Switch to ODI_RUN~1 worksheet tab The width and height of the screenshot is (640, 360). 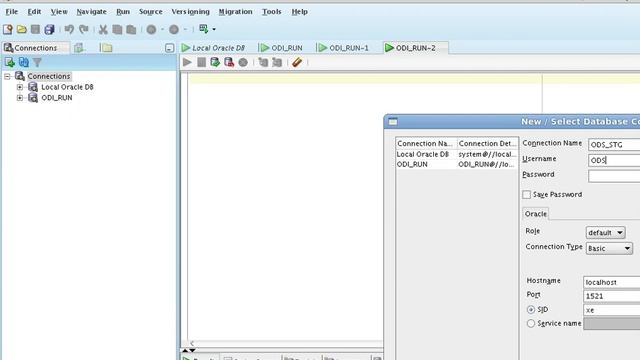(x=344, y=48)
